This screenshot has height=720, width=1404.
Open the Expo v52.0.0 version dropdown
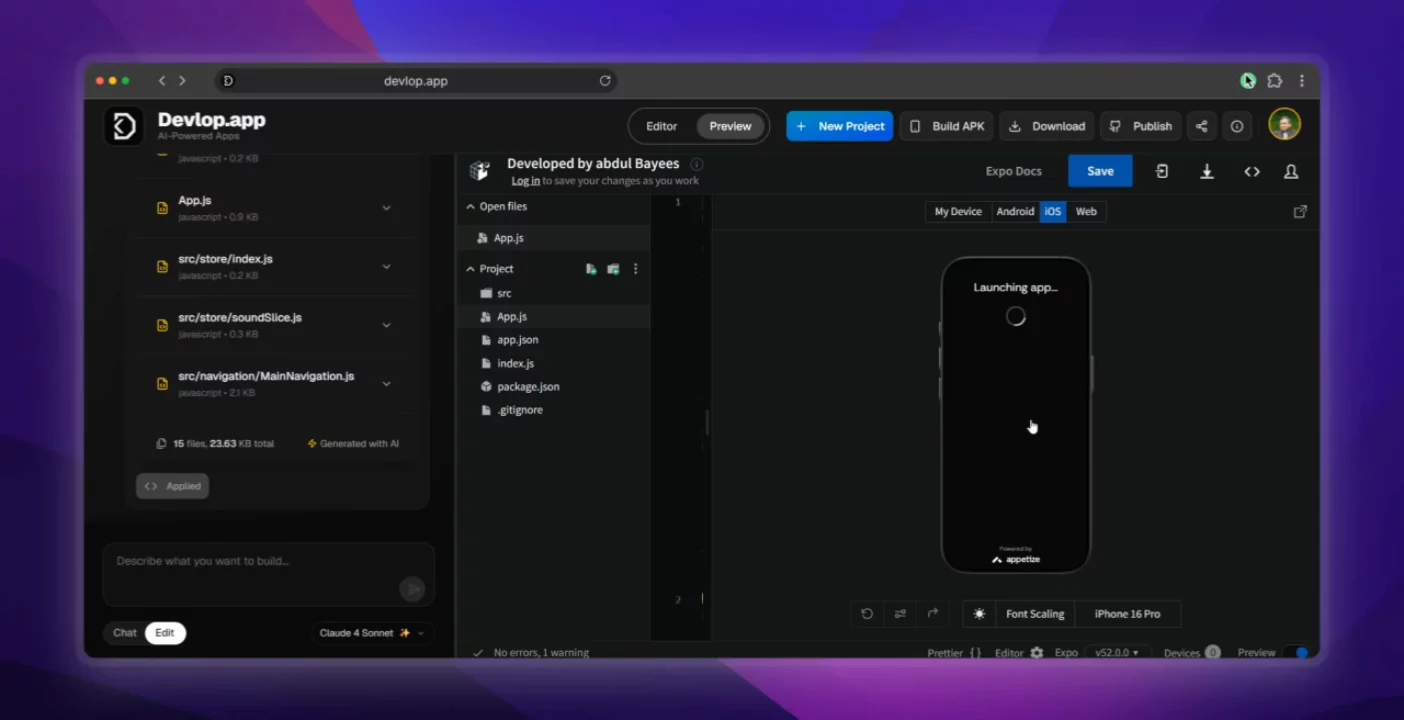1116,652
